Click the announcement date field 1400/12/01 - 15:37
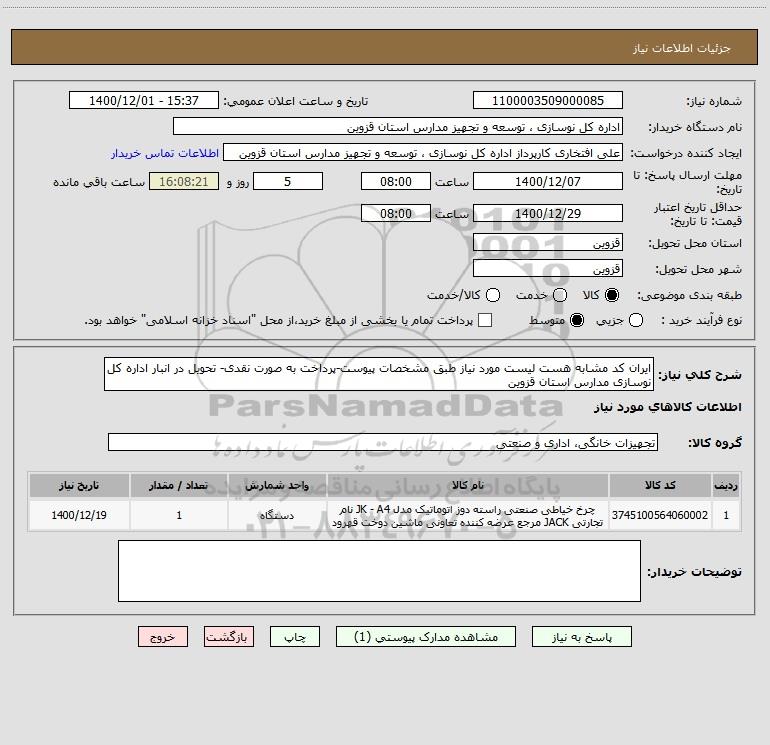770x745 pixels. click(x=144, y=100)
